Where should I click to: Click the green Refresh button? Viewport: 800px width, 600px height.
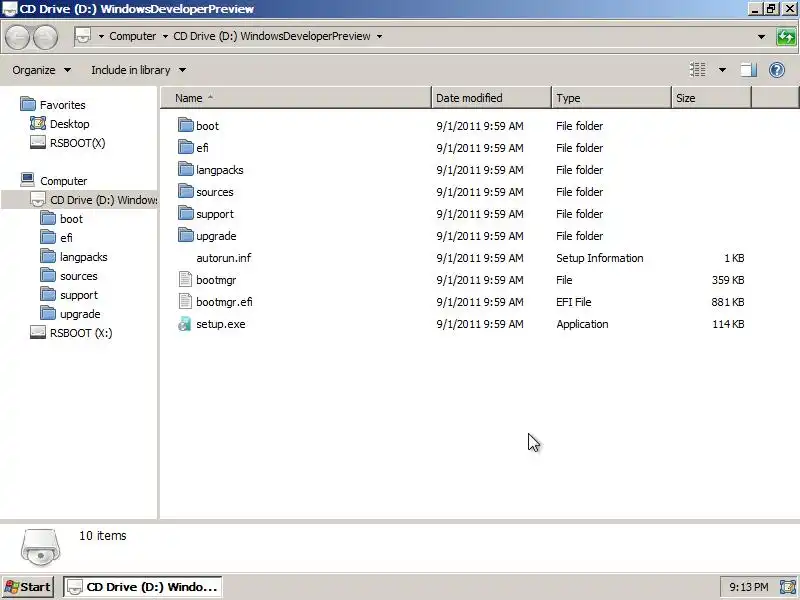[786, 37]
